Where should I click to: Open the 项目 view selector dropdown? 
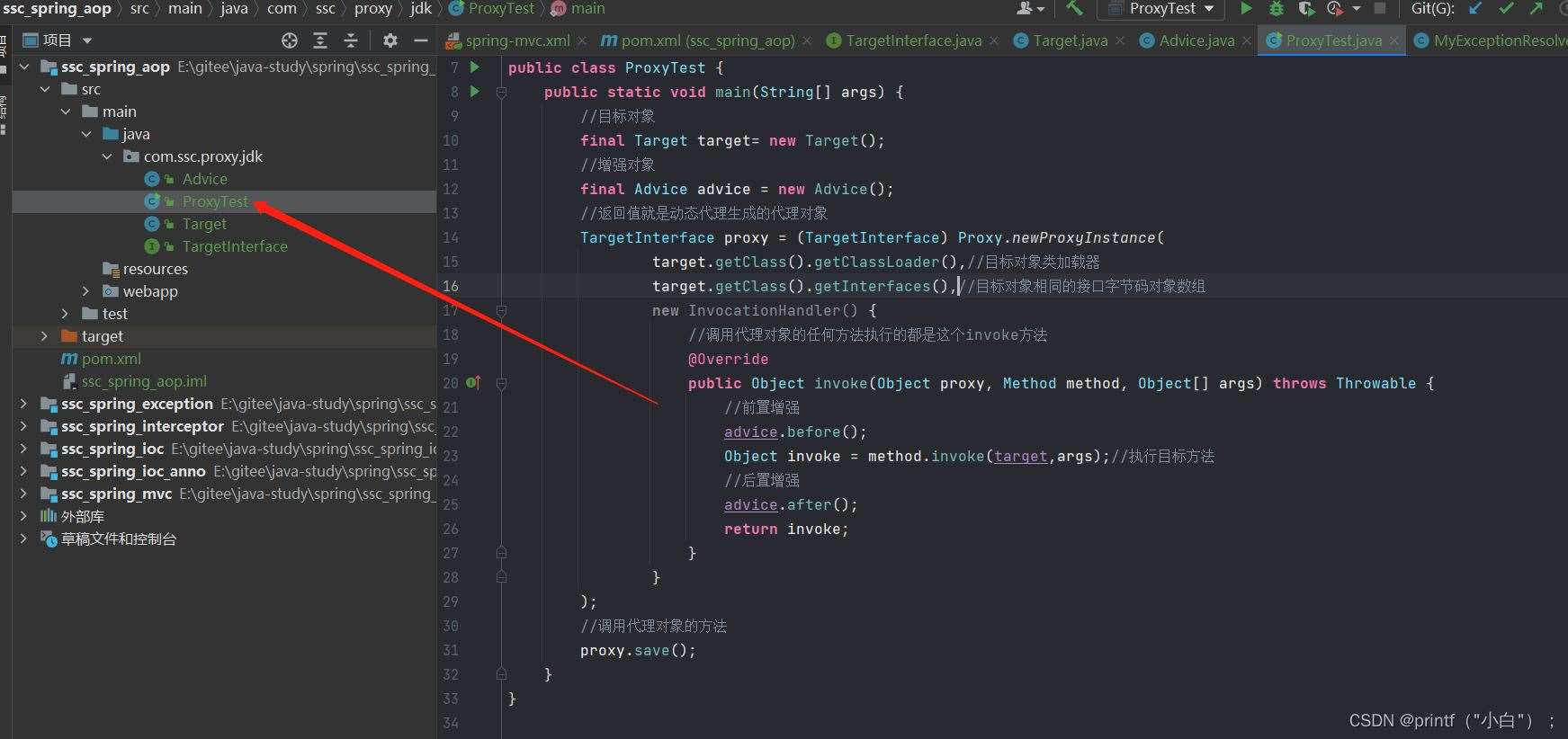(58, 40)
